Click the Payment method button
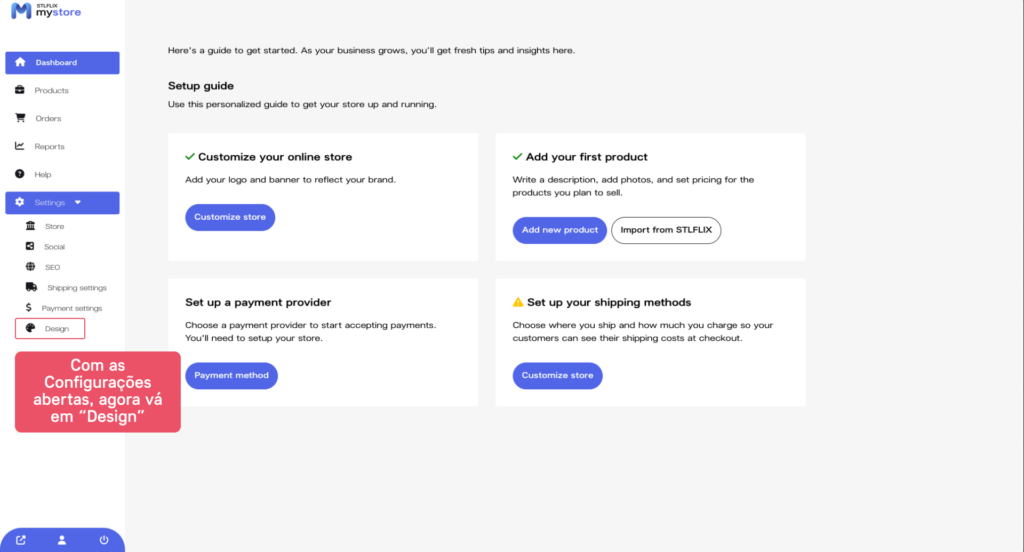Screen dimensions: 1024x552 coord(231,375)
